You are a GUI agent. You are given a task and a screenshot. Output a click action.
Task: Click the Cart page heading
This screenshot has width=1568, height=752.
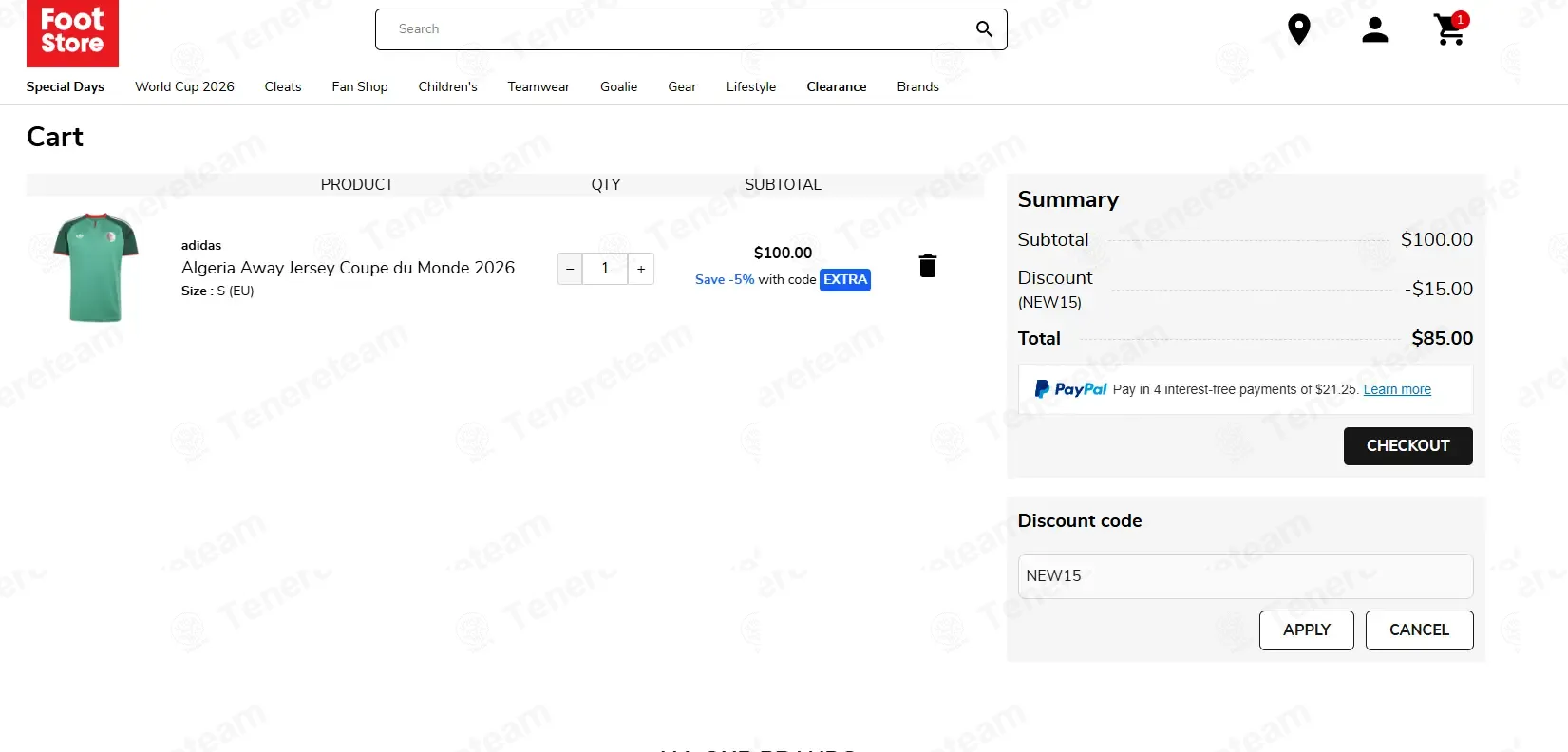pos(55,137)
